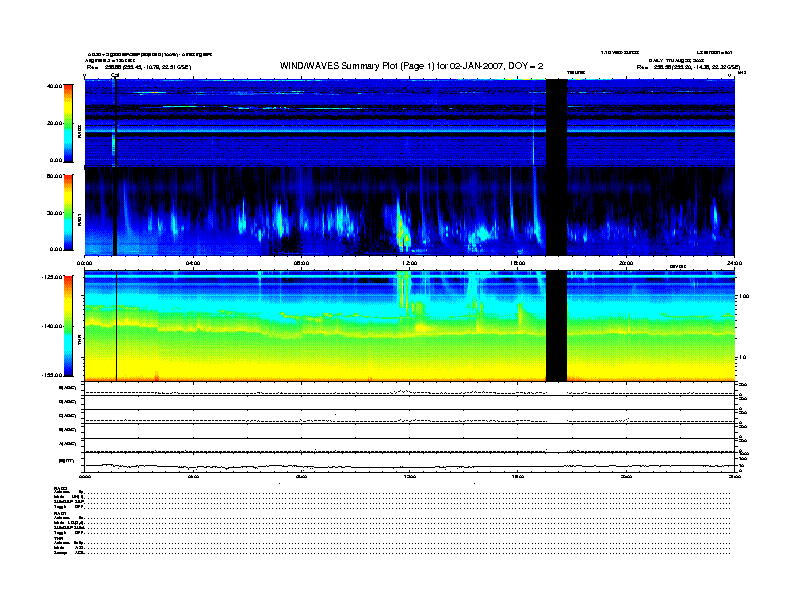Image resolution: width=792 pixels, height=612 pixels.
Task: Click the 08:00 label under the RAD1 spectrogram
Action: pos(301,263)
